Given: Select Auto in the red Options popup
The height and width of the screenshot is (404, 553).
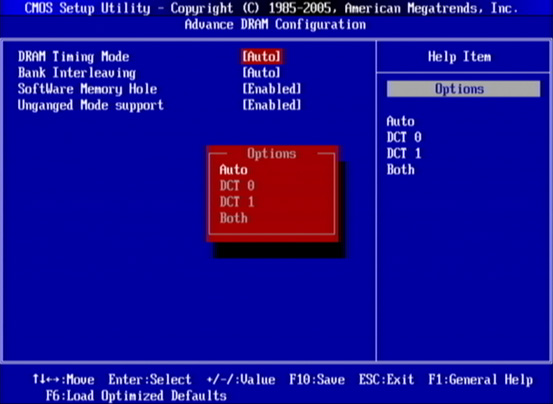Looking at the screenshot, I should 233,170.
